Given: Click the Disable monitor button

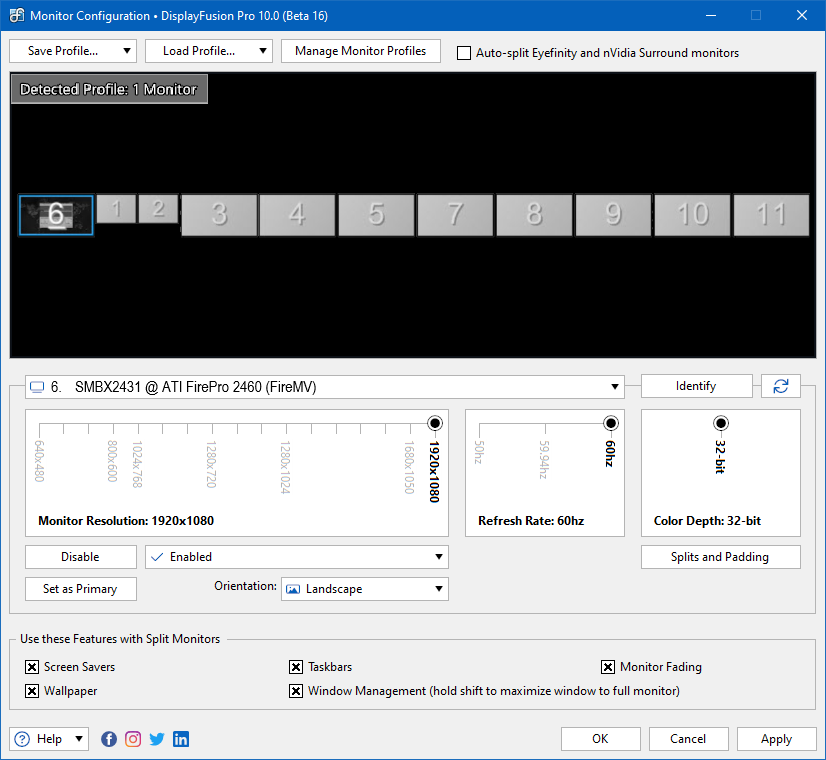Looking at the screenshot, I should 81,557.
